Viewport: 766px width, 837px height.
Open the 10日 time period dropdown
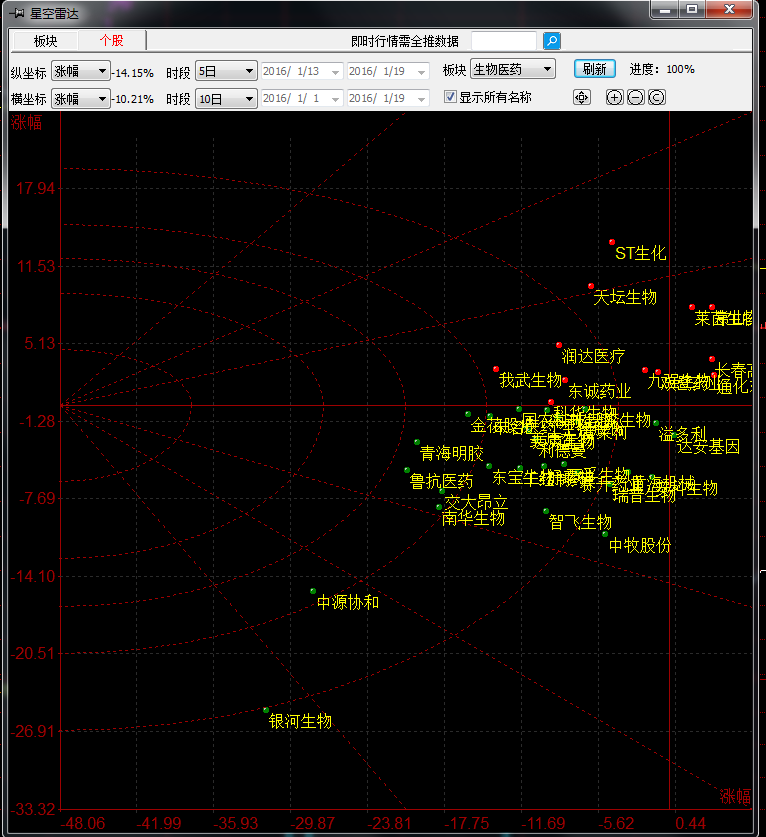tap(225, 98)
